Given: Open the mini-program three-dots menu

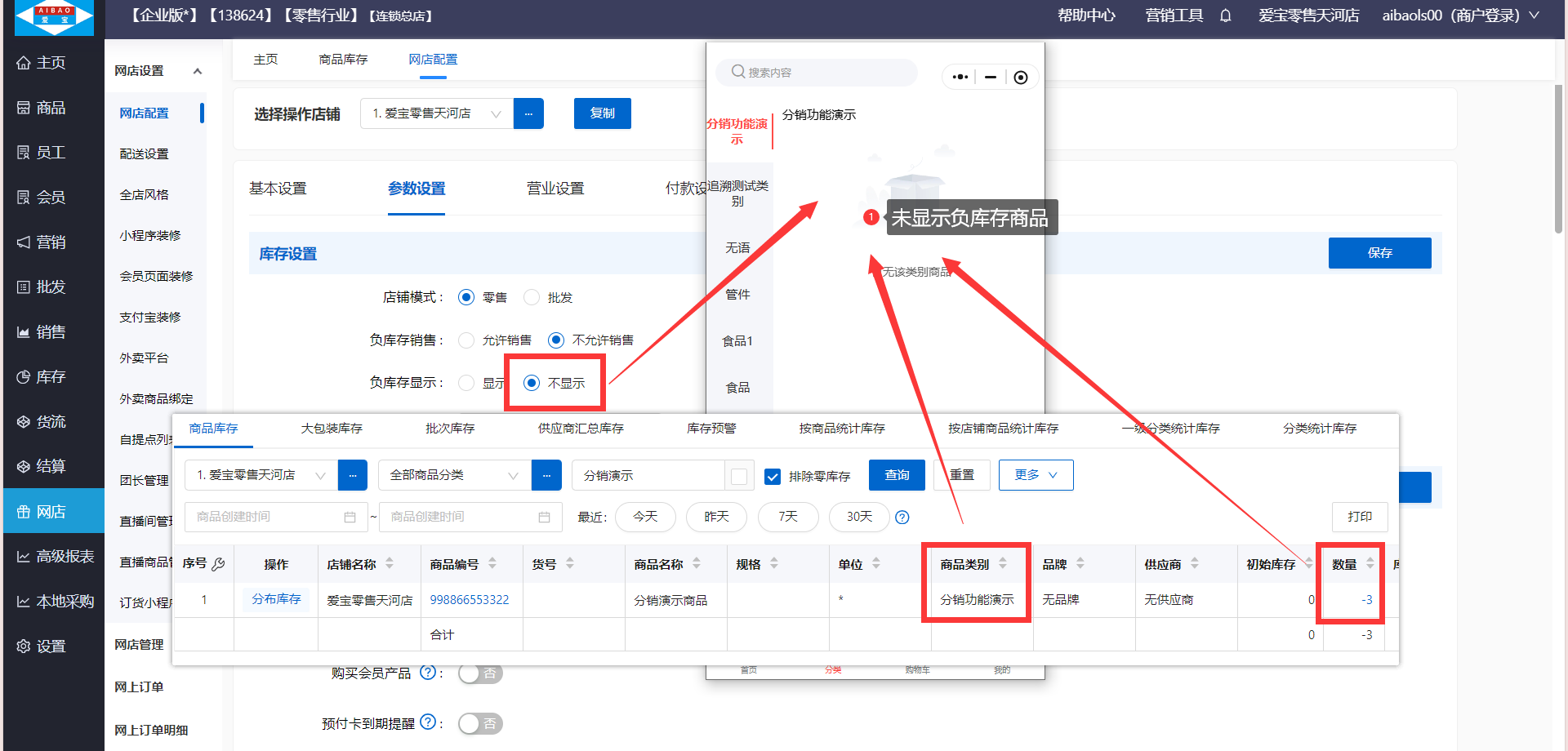Looking at the screenshot, I should point(960,78).
